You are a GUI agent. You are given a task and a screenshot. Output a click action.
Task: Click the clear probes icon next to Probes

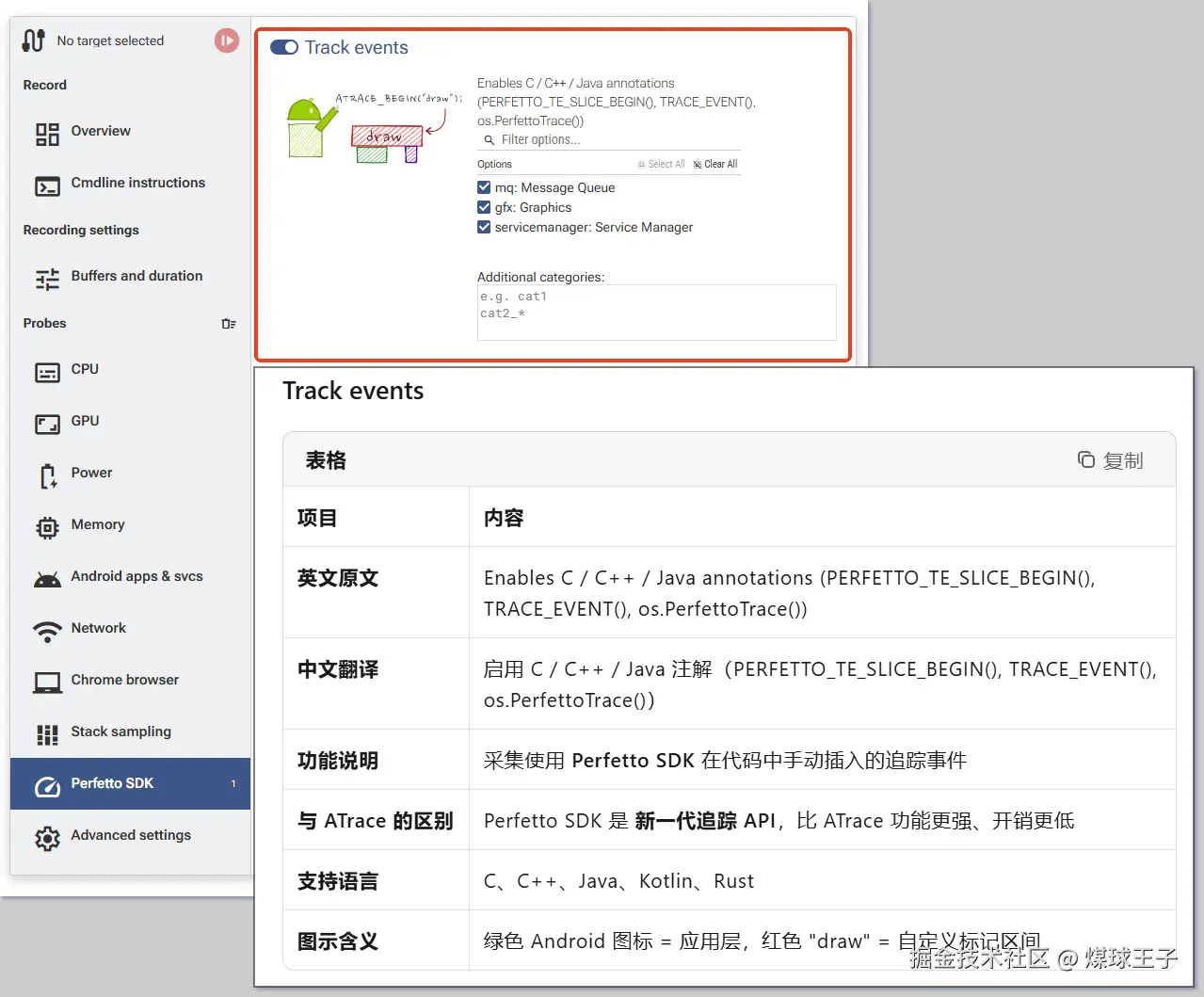point(229,324)
